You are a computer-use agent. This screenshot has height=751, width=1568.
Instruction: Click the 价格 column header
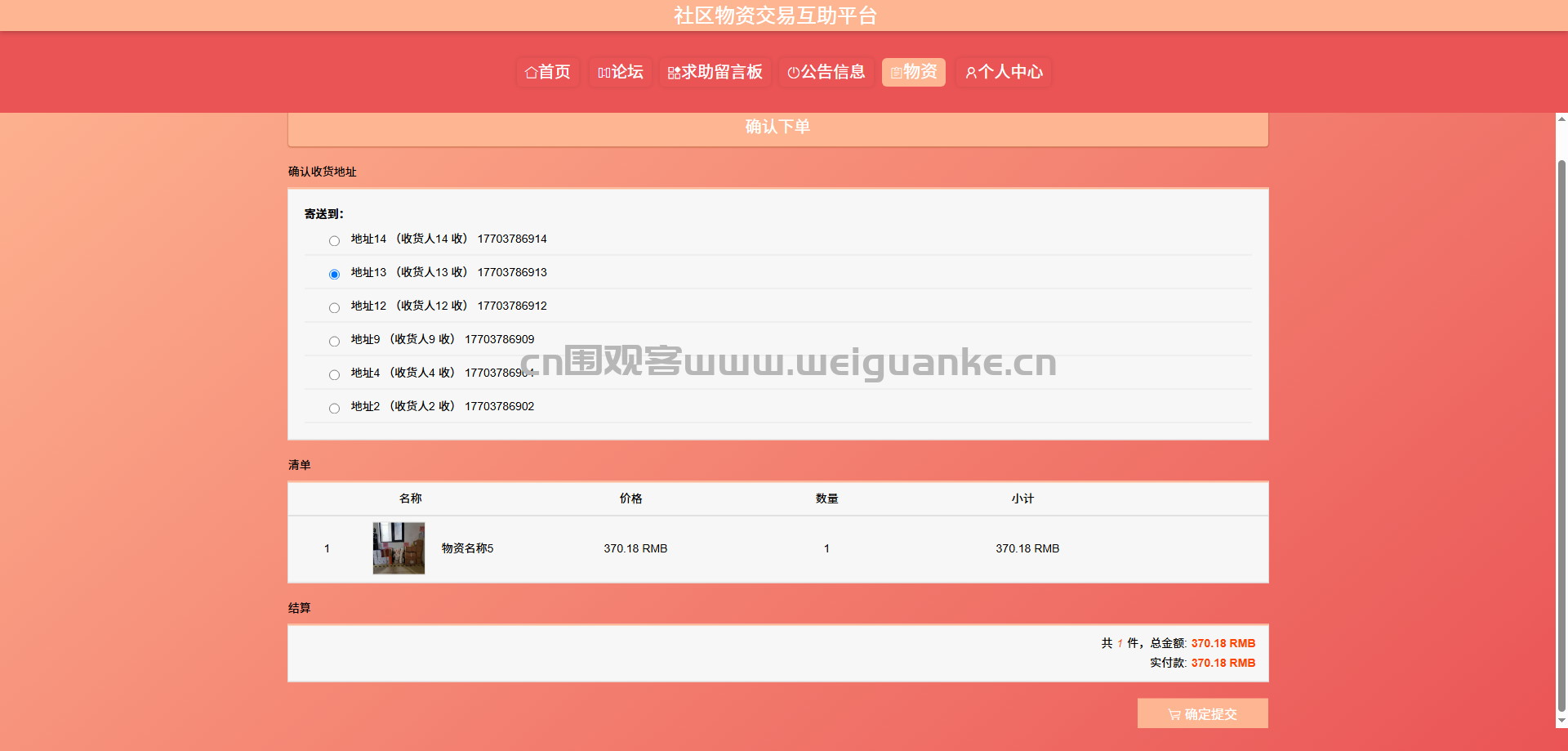[x=630, y=498]
